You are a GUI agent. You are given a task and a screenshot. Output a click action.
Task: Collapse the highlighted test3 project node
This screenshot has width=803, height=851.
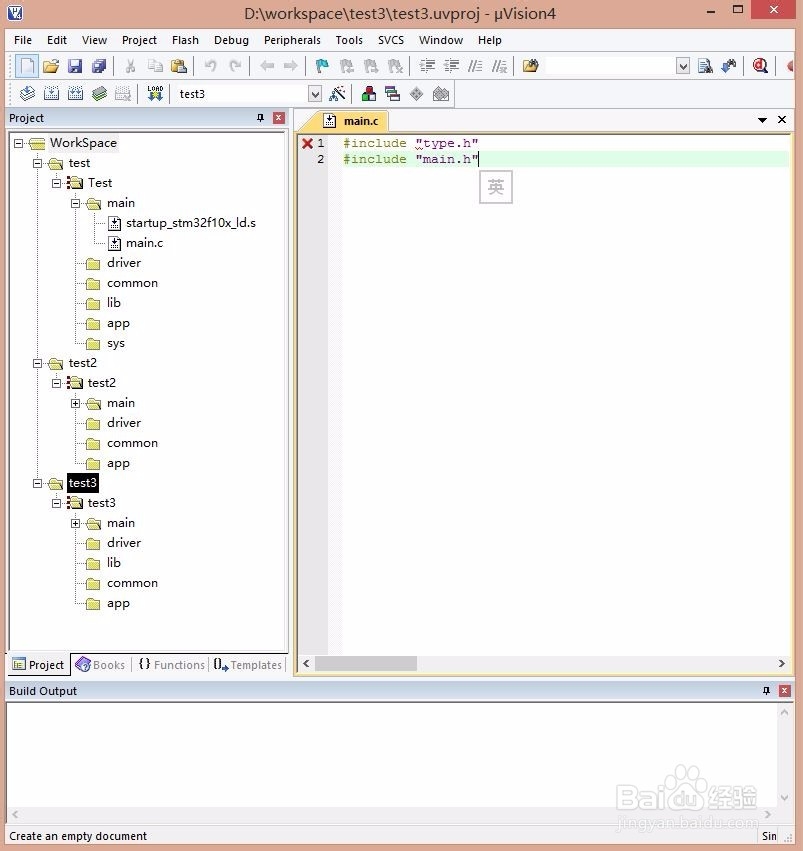[x=37, y=483]
